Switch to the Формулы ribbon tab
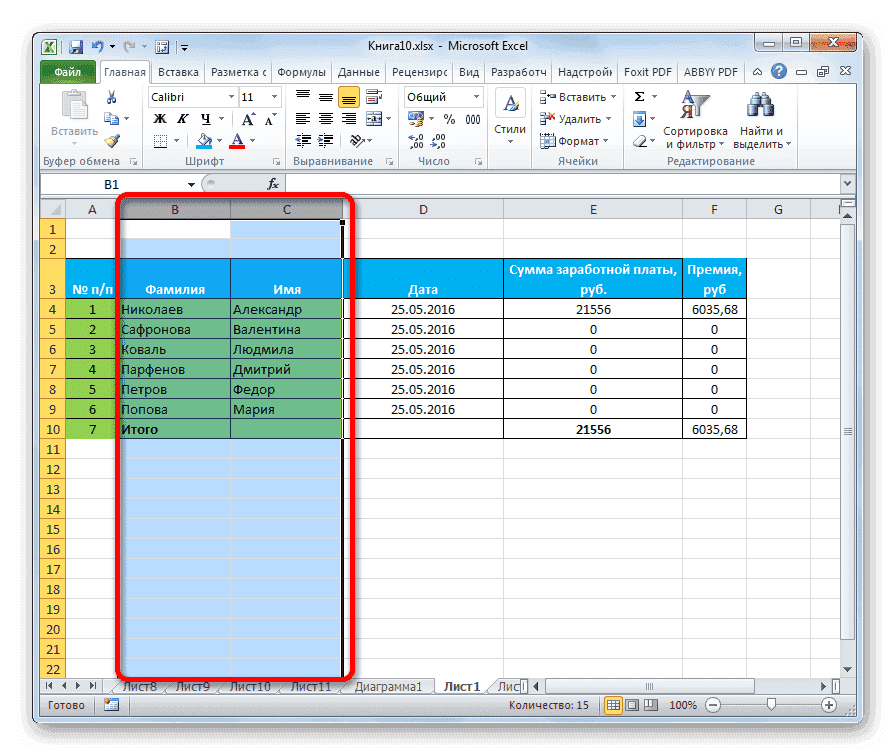This screenshot has height=756, width=896. coord(302,71)
